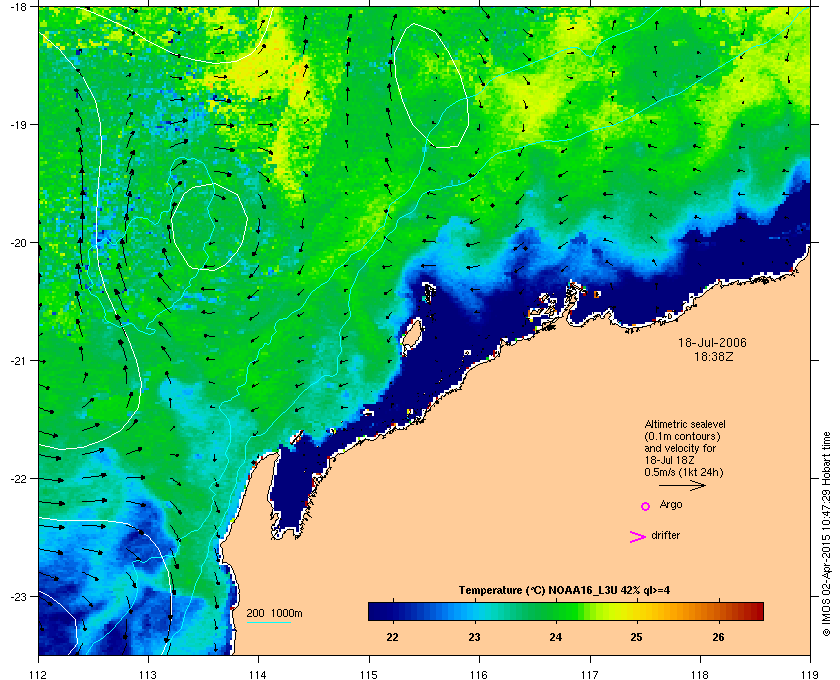Click the 0.5m/s velocity scale arrow
The image size is (840, 680).
pyautogui.click(x=682, y=486)
